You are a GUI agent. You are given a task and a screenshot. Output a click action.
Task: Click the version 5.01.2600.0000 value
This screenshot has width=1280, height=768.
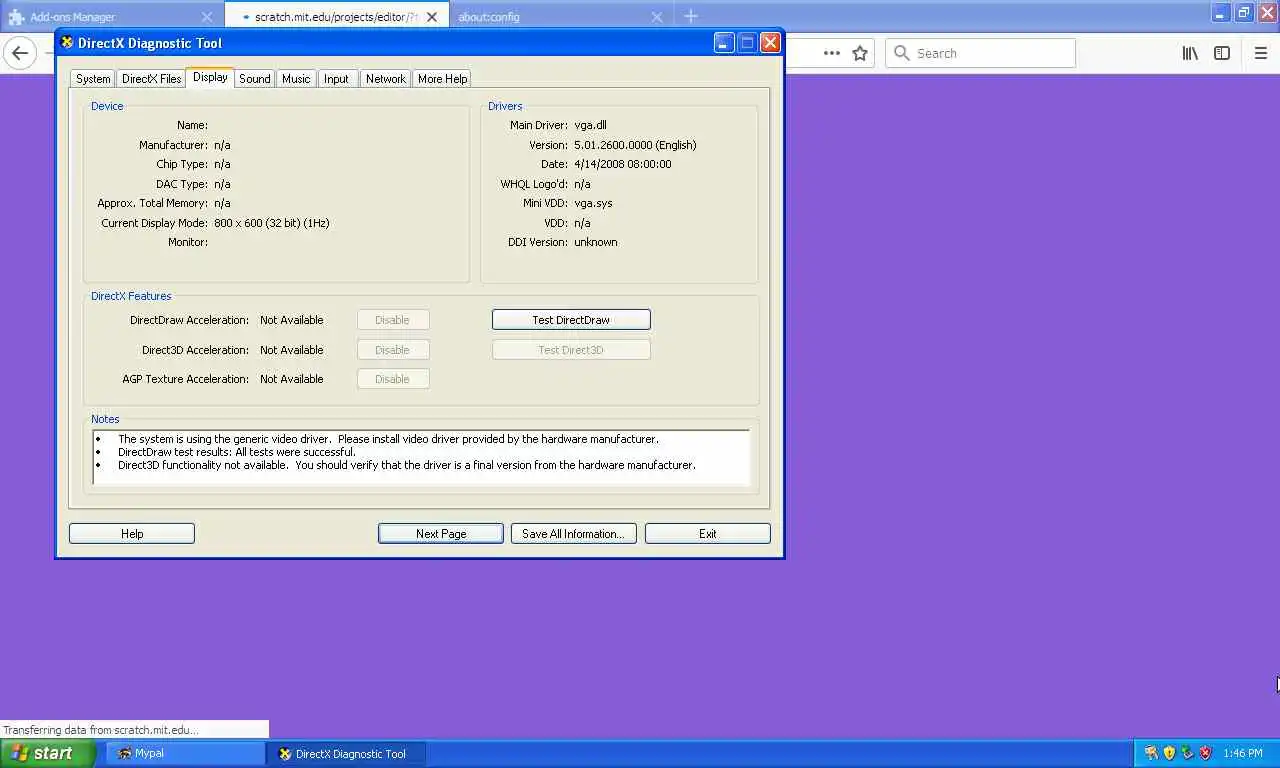pos(635,145)
